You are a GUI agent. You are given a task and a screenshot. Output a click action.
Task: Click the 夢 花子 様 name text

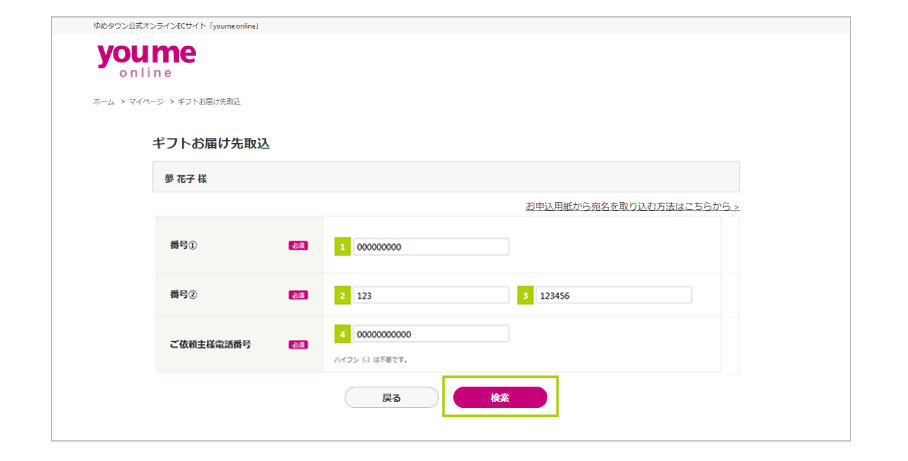(185, 179)
